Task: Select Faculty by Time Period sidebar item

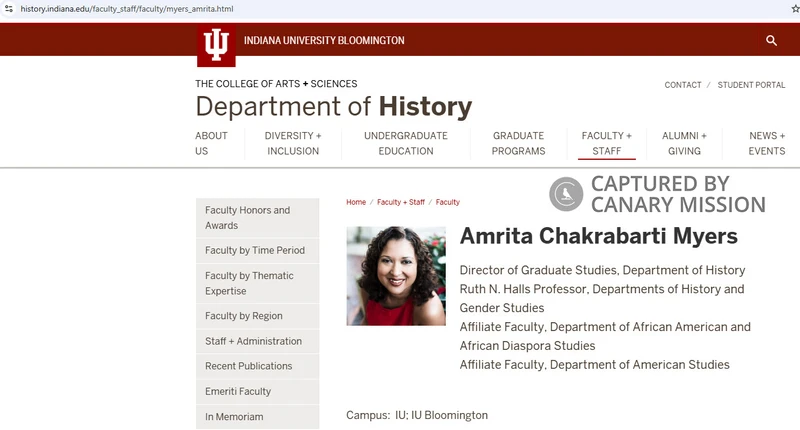Action: pos(258,250)
